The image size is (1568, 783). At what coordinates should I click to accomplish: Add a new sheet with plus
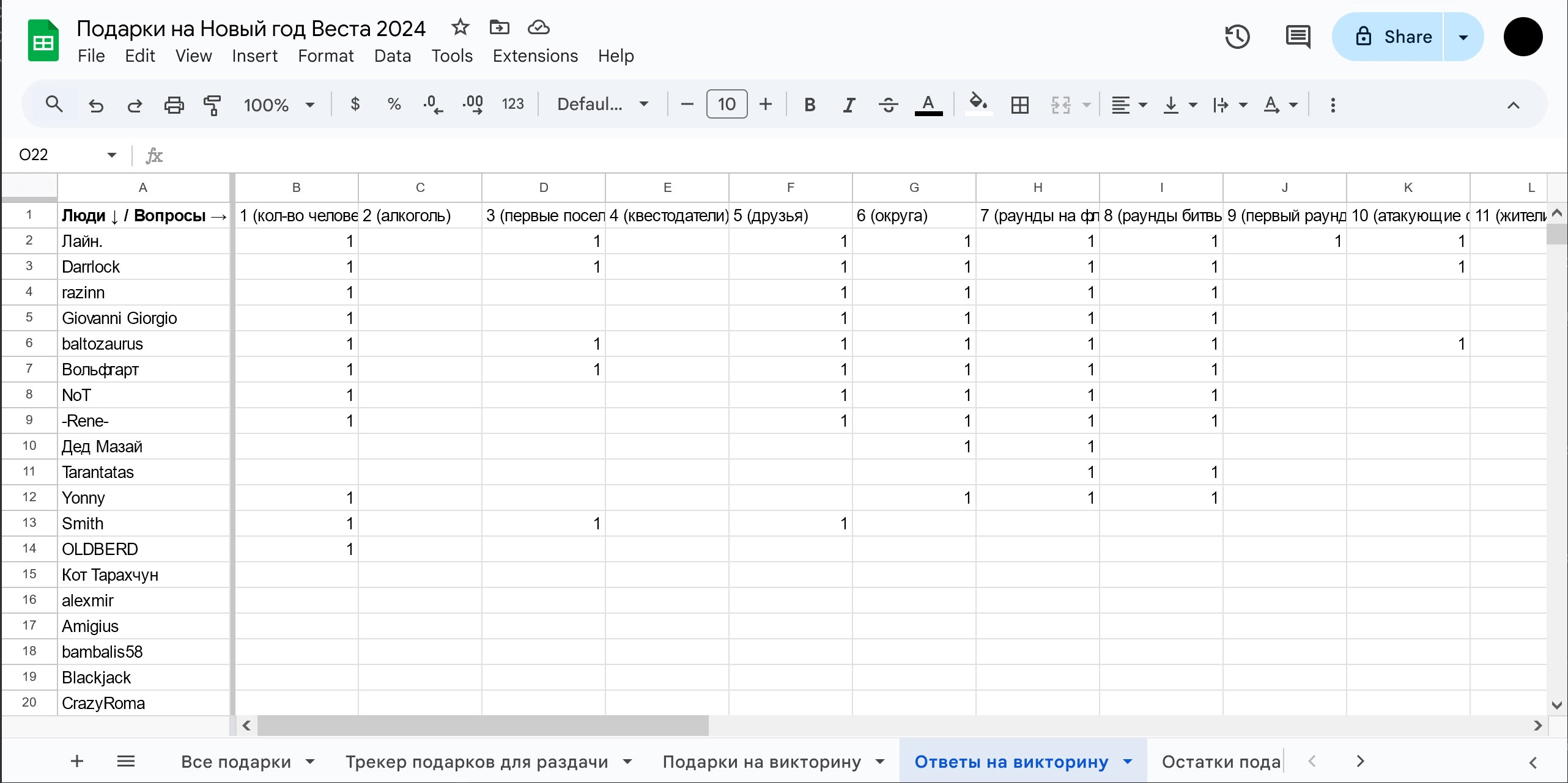pos(77,761)
